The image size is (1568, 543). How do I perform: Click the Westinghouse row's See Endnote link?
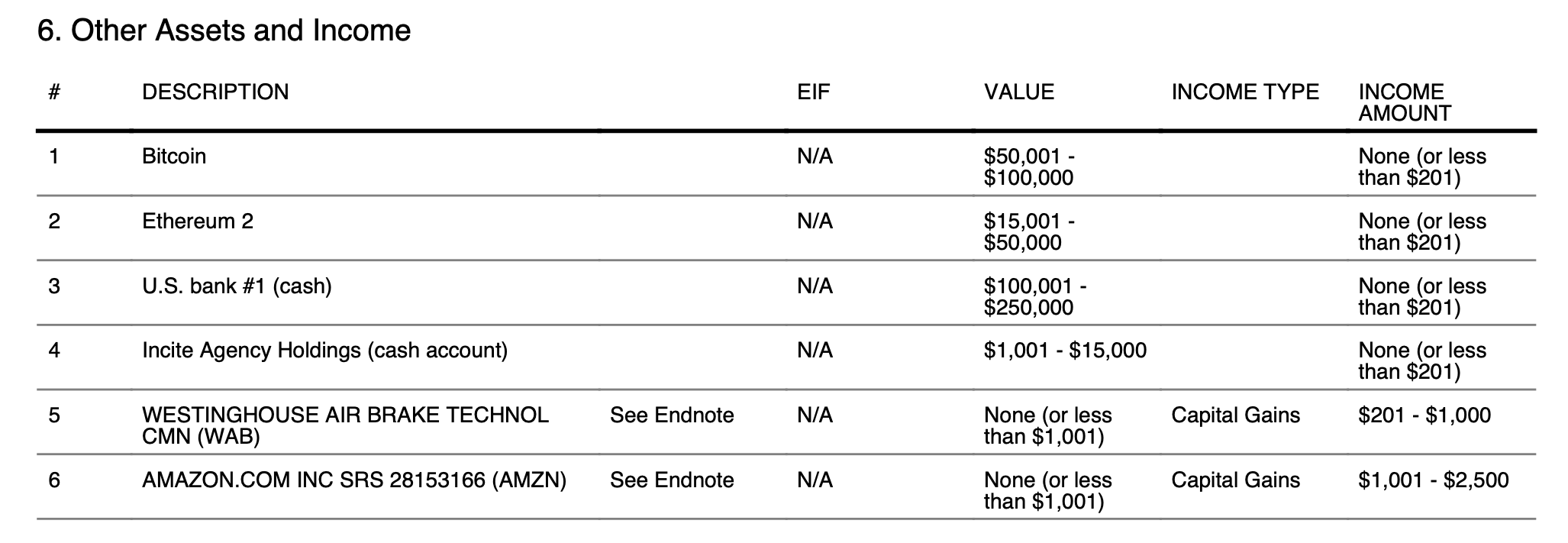[x=671, y=415]
